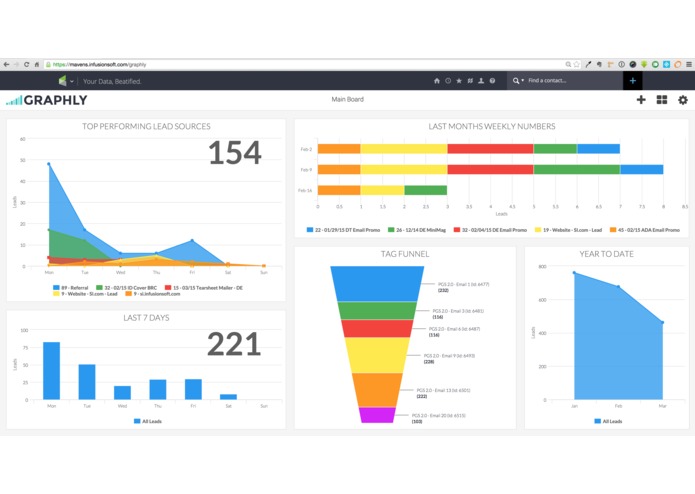Click the Tag Funnel widget title
The height and width of the screenshot is (494, 695).
(405, 254)
